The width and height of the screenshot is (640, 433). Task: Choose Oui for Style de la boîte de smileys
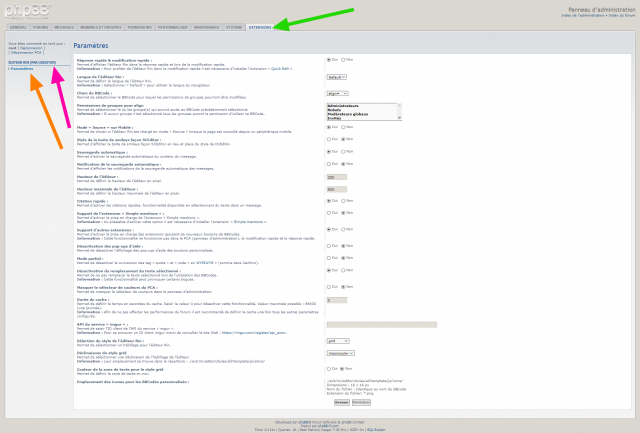329,139
